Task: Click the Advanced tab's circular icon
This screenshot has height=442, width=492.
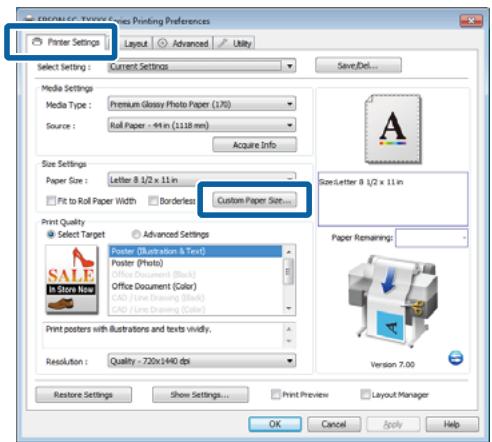Action: point(162,43)
